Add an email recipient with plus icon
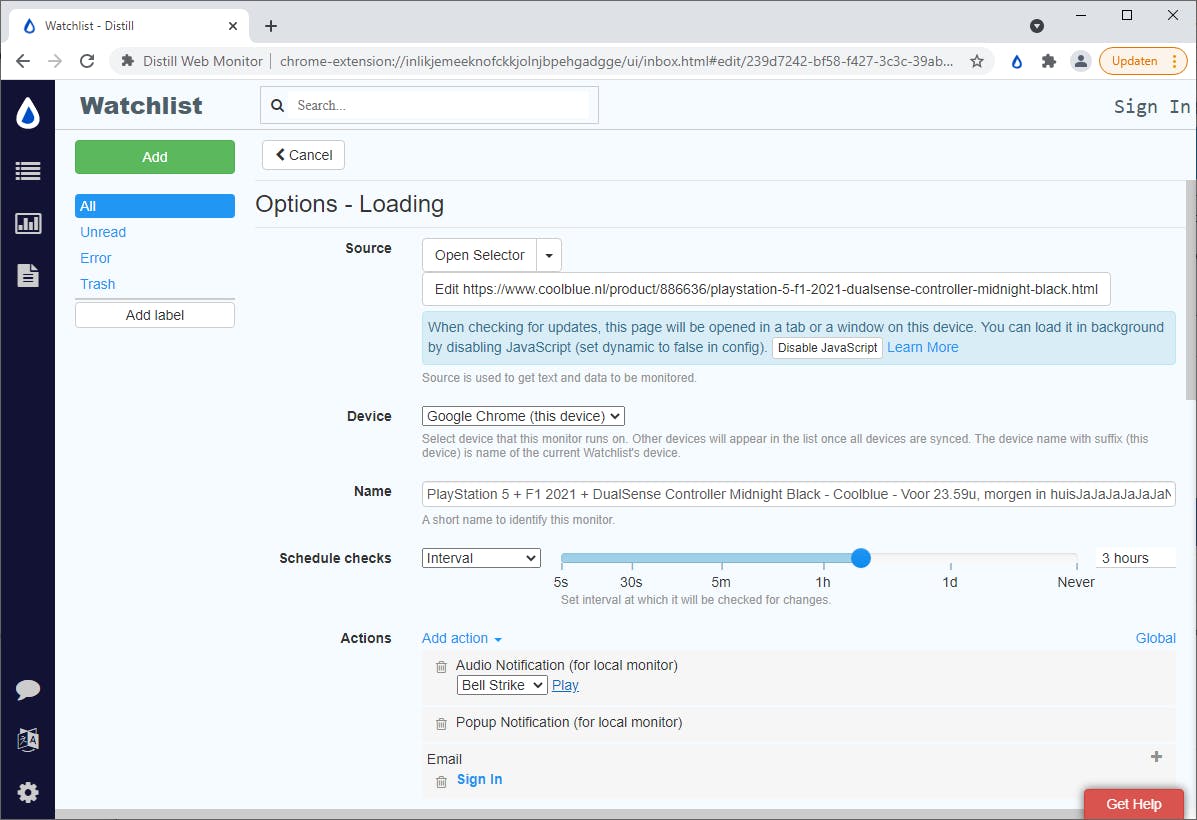Screen dimensions: 1197x820 point(1157,757)
